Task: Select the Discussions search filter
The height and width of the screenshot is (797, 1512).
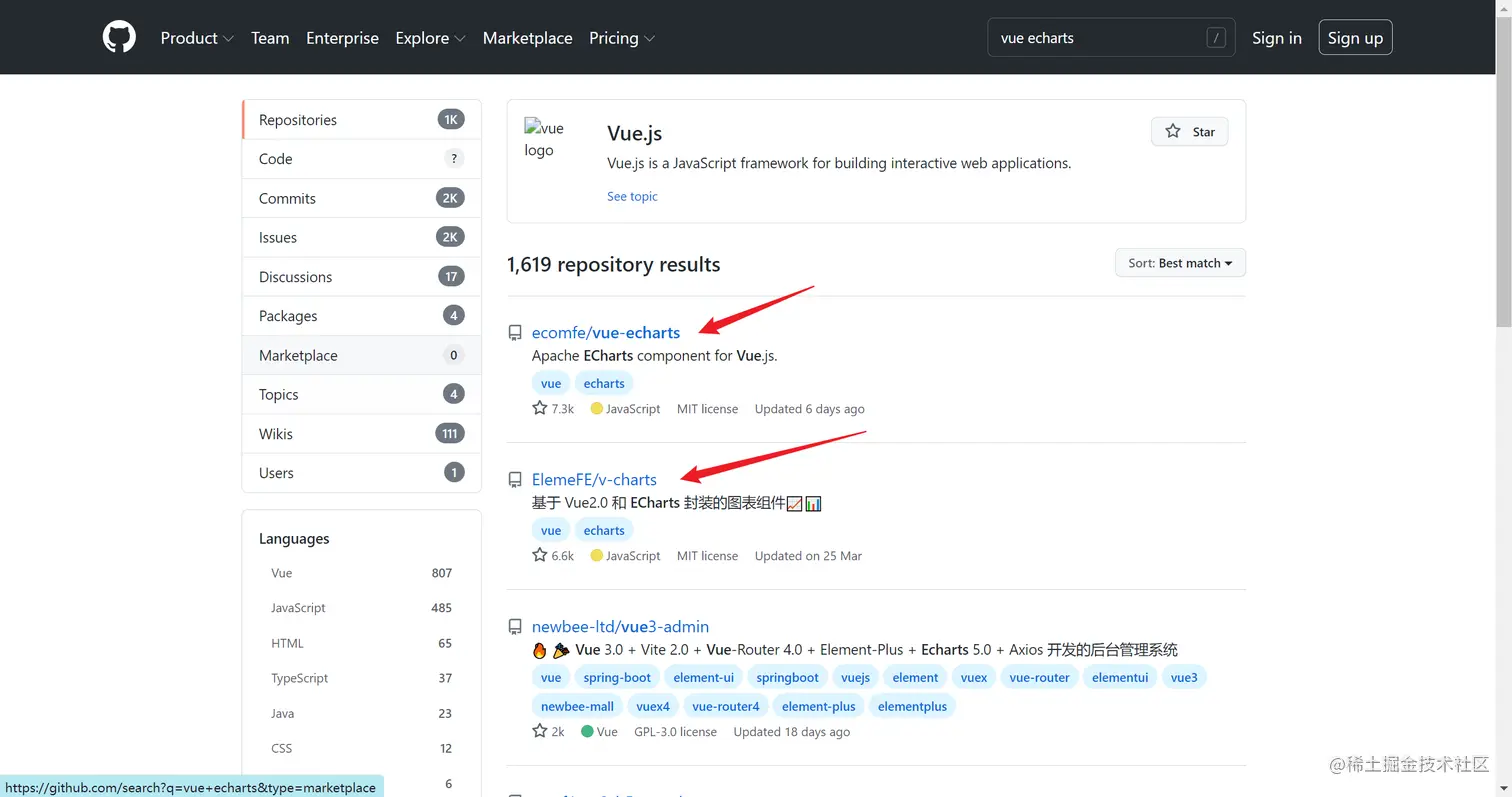Action: [361, 277]
